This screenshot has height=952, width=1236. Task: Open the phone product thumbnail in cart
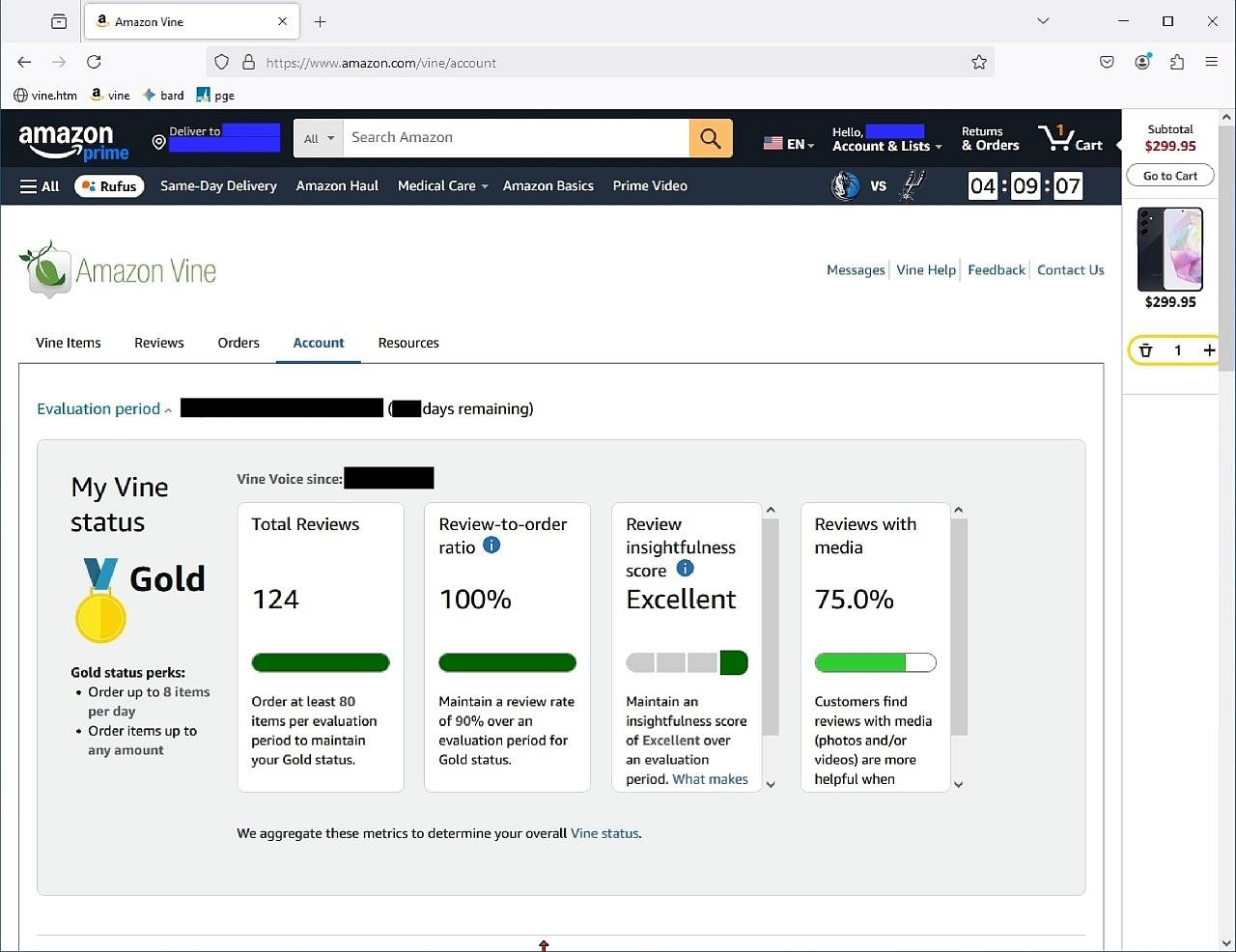coord(1170,249)
